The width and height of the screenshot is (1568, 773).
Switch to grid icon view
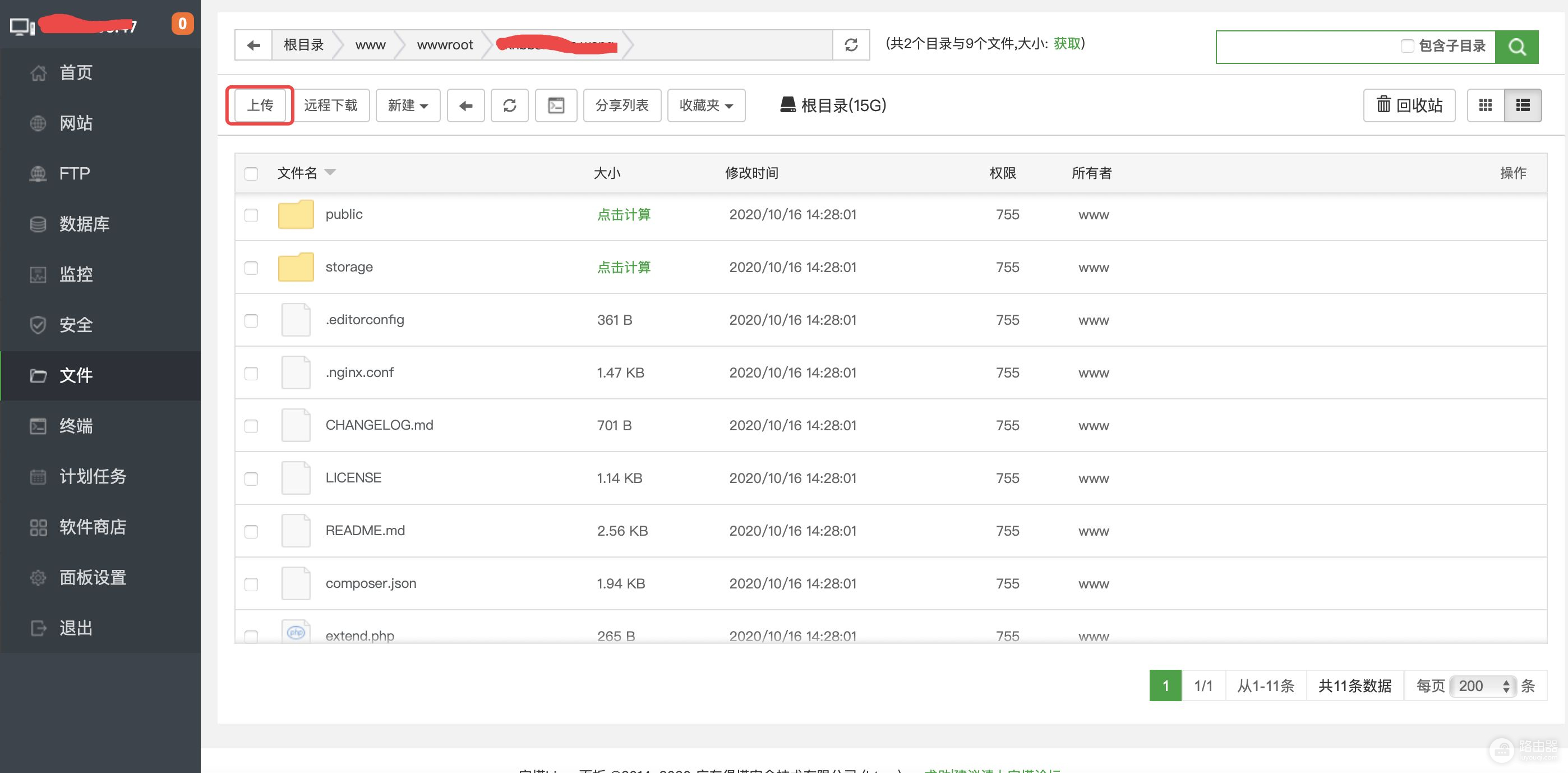[x=1485, y=105]
